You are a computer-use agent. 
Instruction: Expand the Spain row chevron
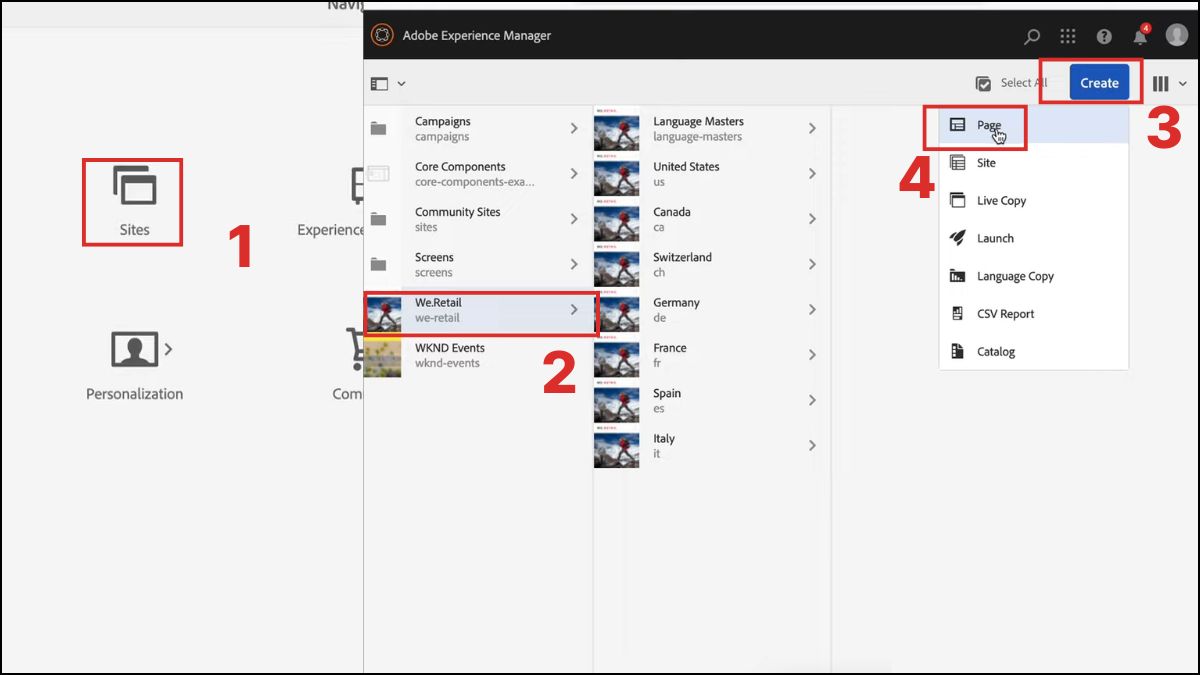812,400
